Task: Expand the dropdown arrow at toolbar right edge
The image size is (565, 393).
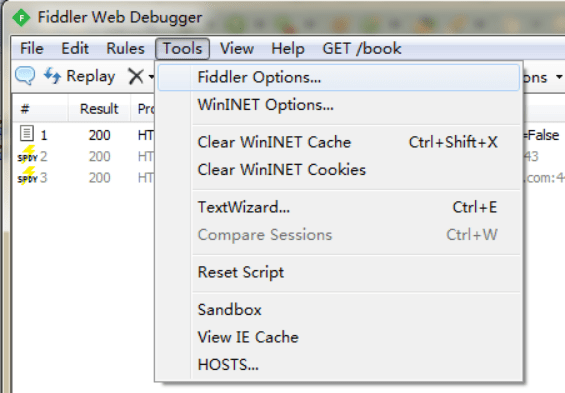Action: (x=559, y=77)
